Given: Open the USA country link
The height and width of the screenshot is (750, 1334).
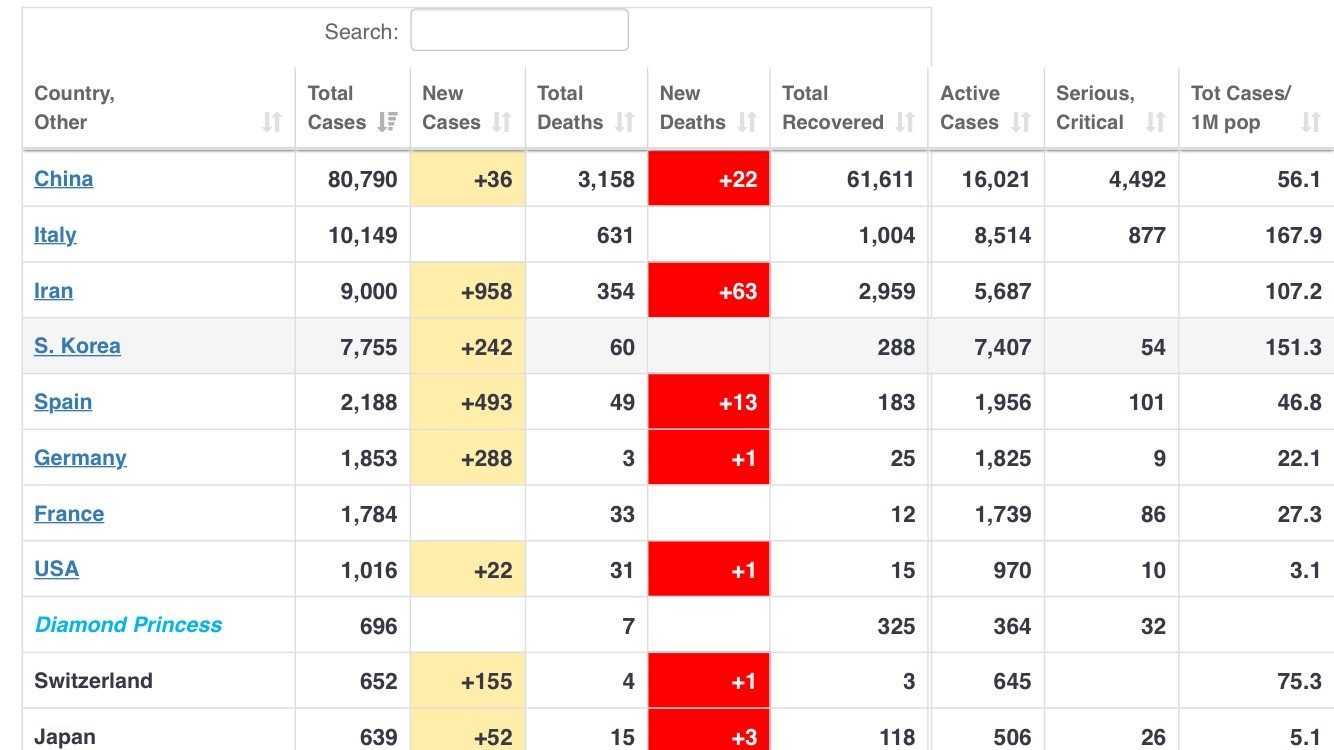Looking at the screenshot, I should (x=56, y=569).
